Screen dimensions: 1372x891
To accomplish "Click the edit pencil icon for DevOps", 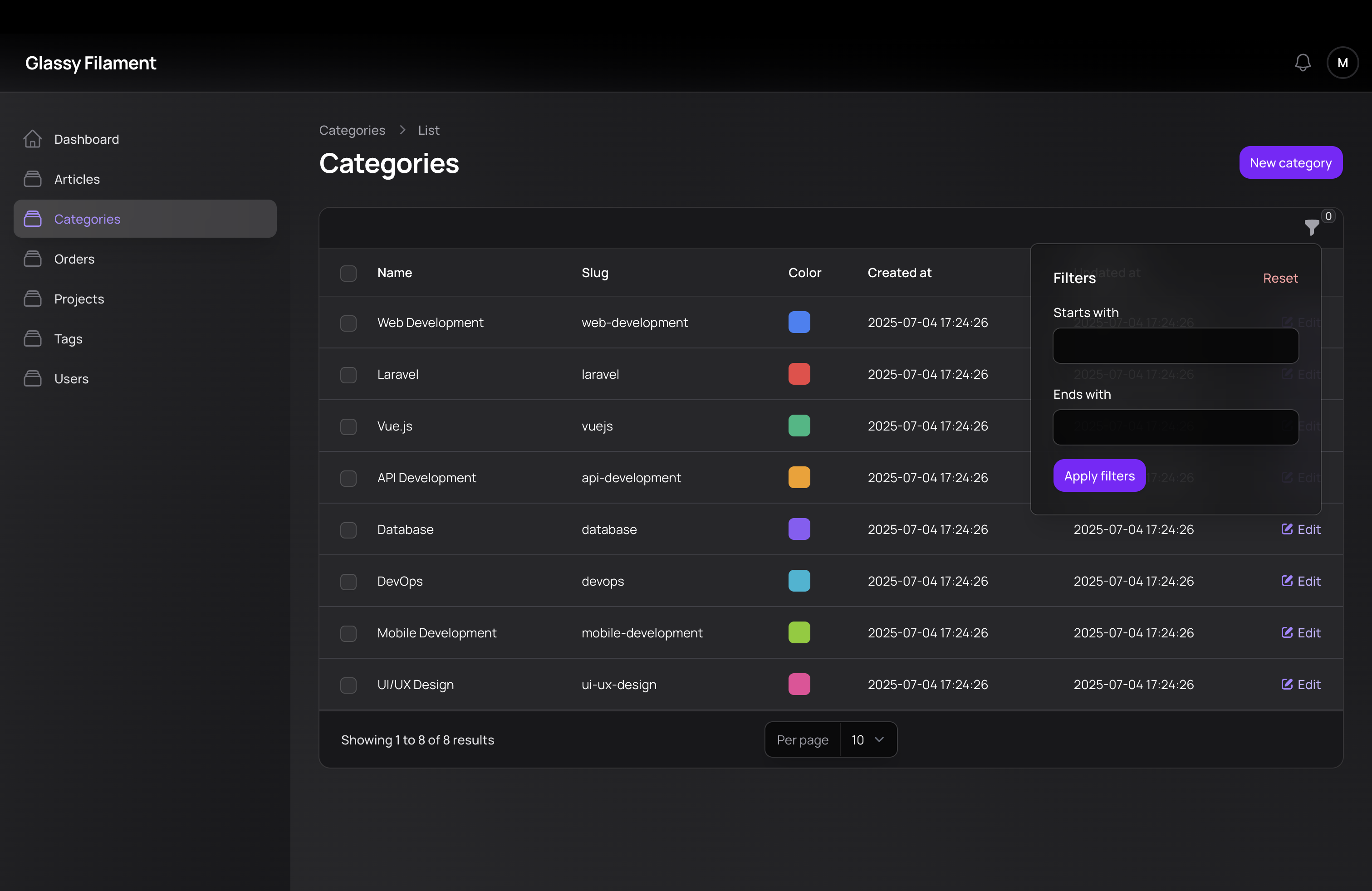I will [1287, 581].
